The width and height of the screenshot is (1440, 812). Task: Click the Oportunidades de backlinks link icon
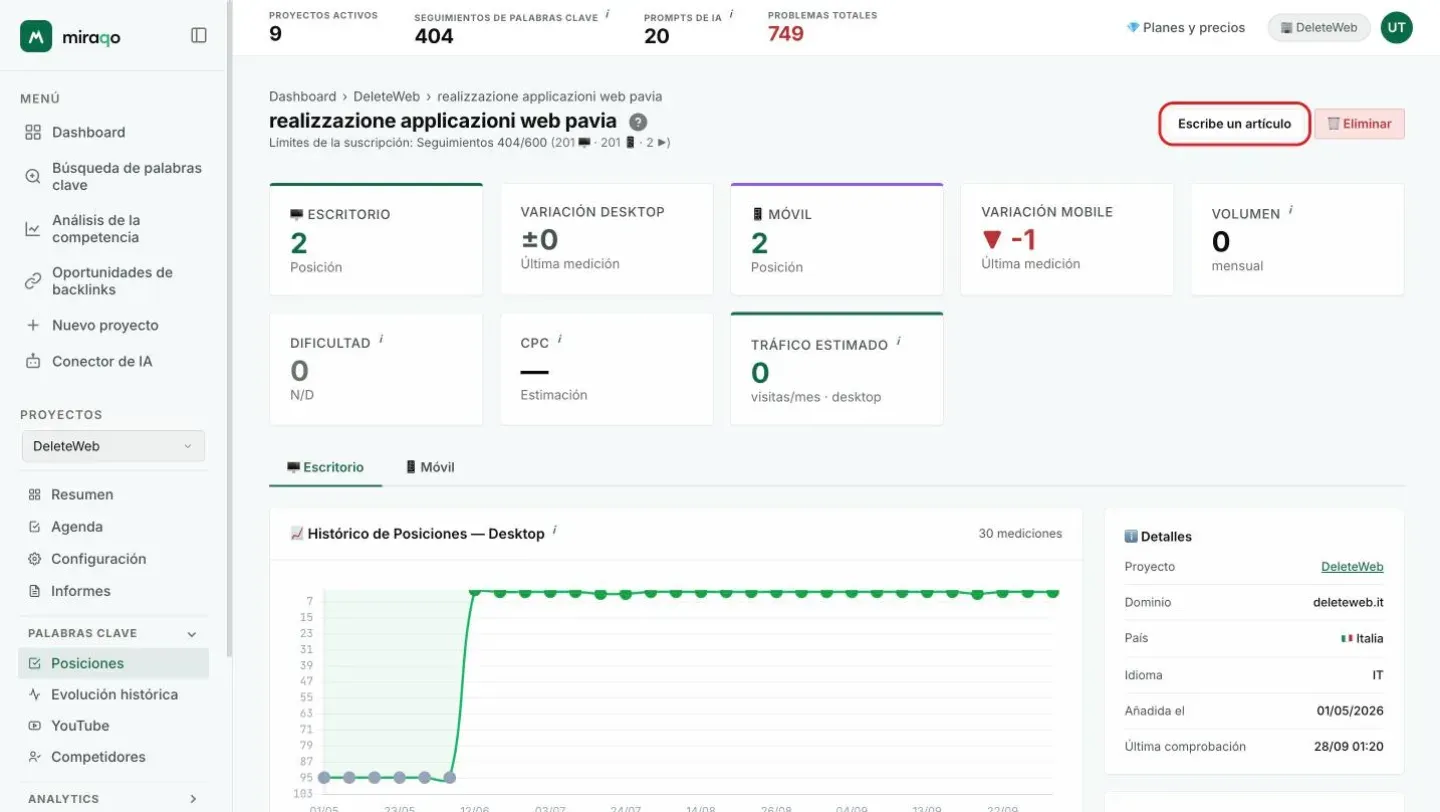tap(33, 281)
